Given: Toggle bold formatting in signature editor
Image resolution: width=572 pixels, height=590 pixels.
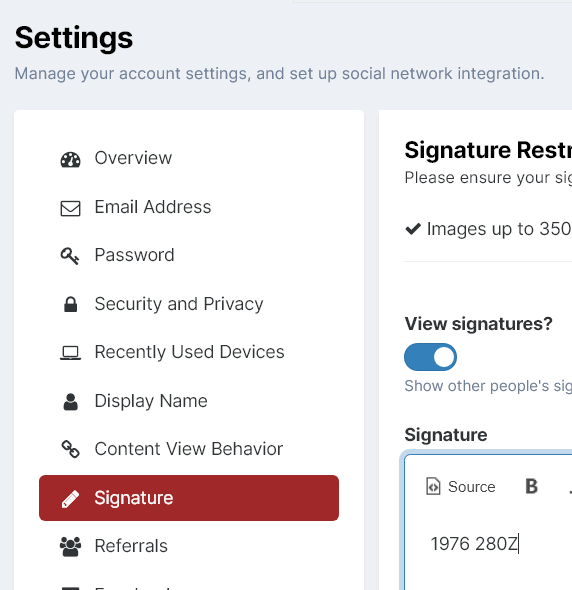Looking at the screenshot, I should (531, 486).
